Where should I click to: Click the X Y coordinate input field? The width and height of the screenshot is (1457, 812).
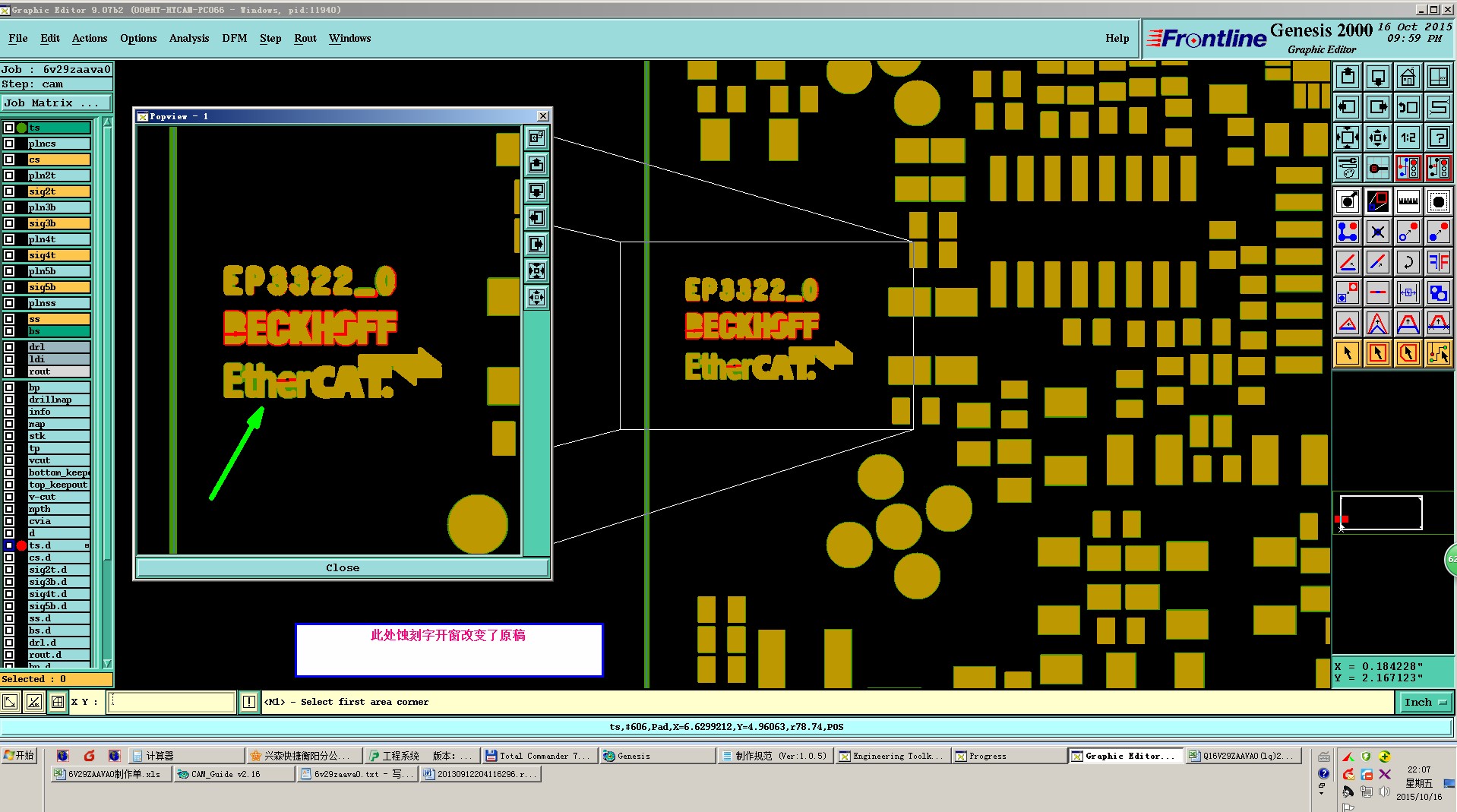click(172, 702)
